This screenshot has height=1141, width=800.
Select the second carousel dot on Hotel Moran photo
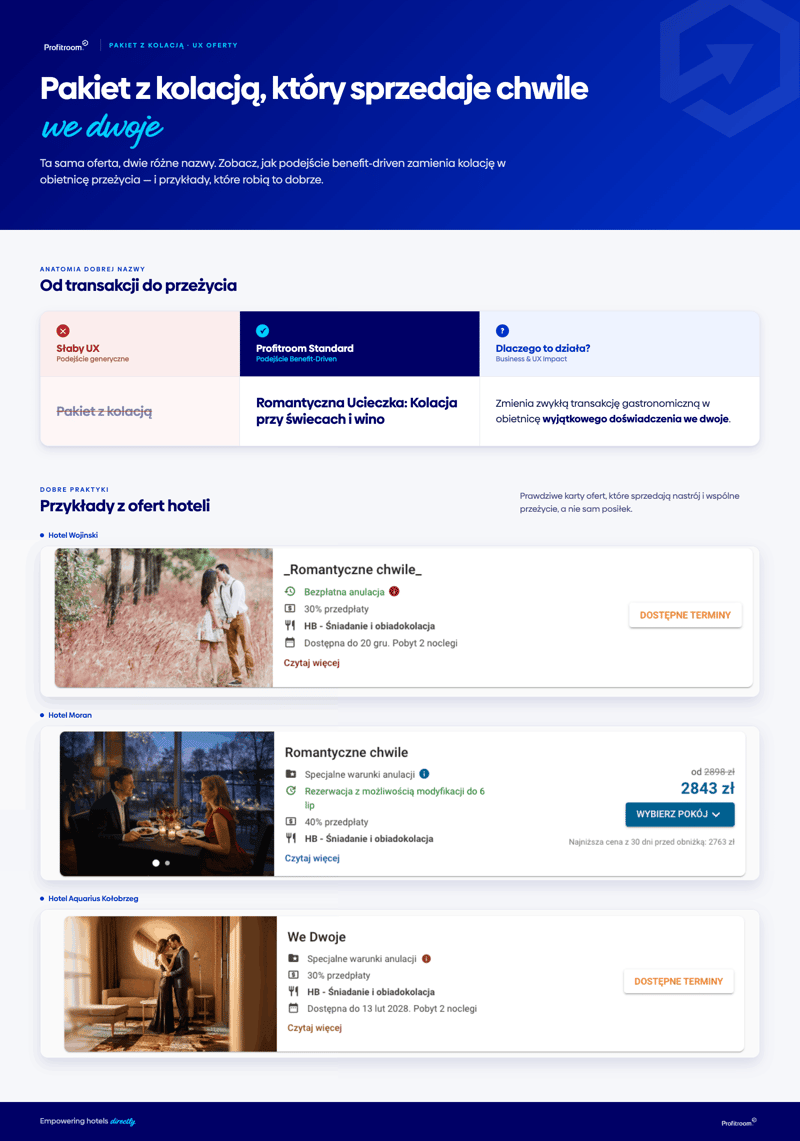pyautogui.click(x=167, y=863)
